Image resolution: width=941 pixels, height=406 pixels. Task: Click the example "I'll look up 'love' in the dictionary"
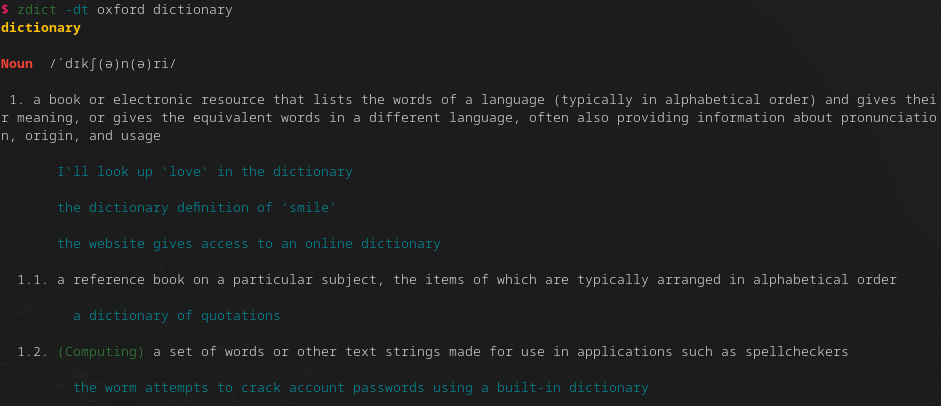coord(205,172)
